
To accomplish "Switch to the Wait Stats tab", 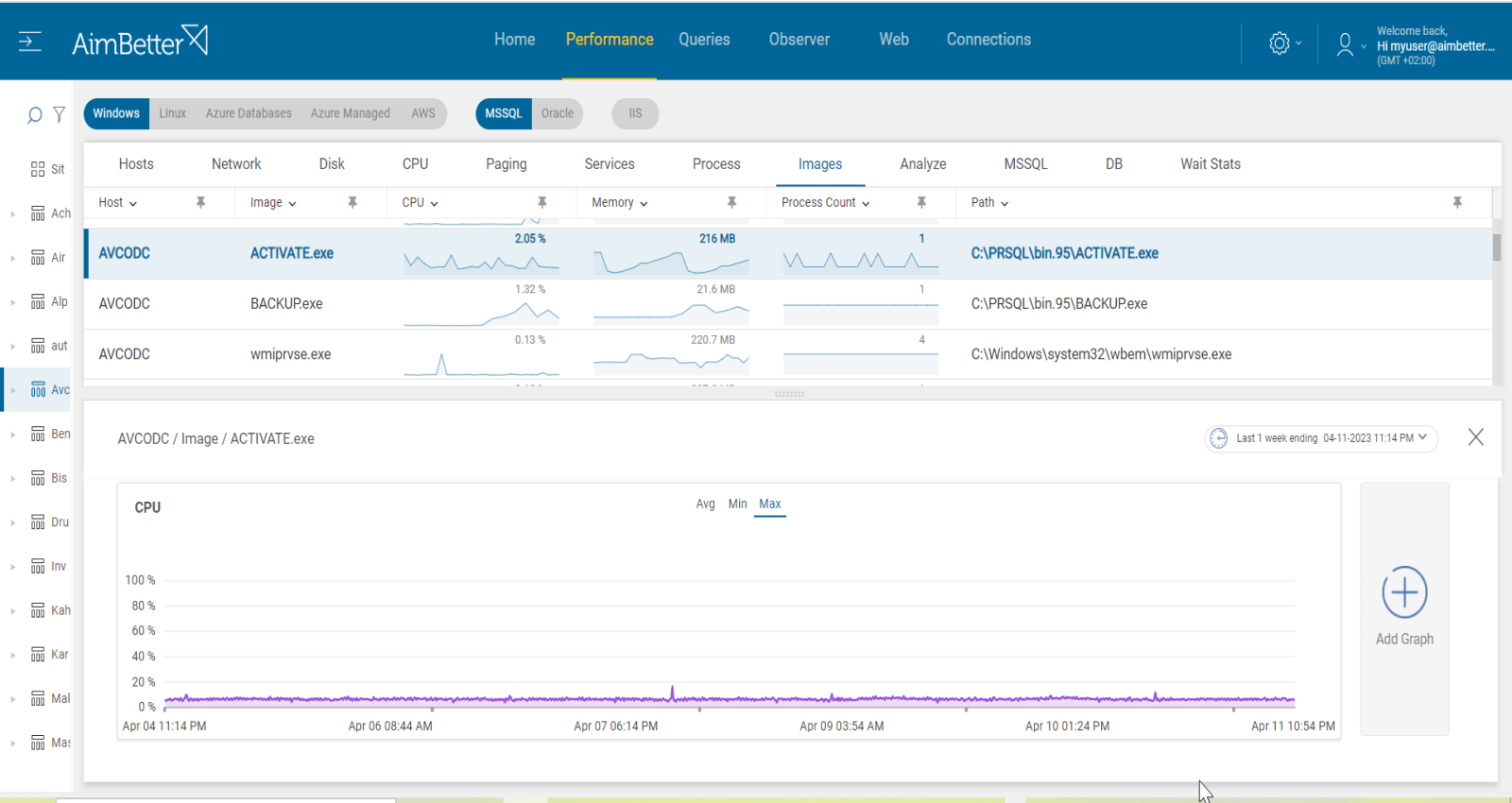I will [x=1211, y=164].
